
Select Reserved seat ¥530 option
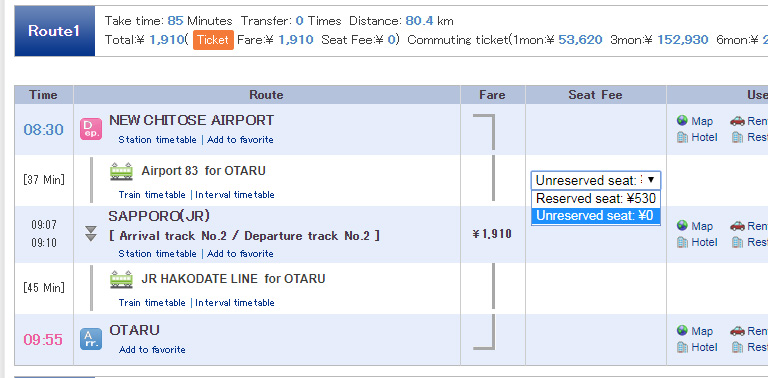596,198
